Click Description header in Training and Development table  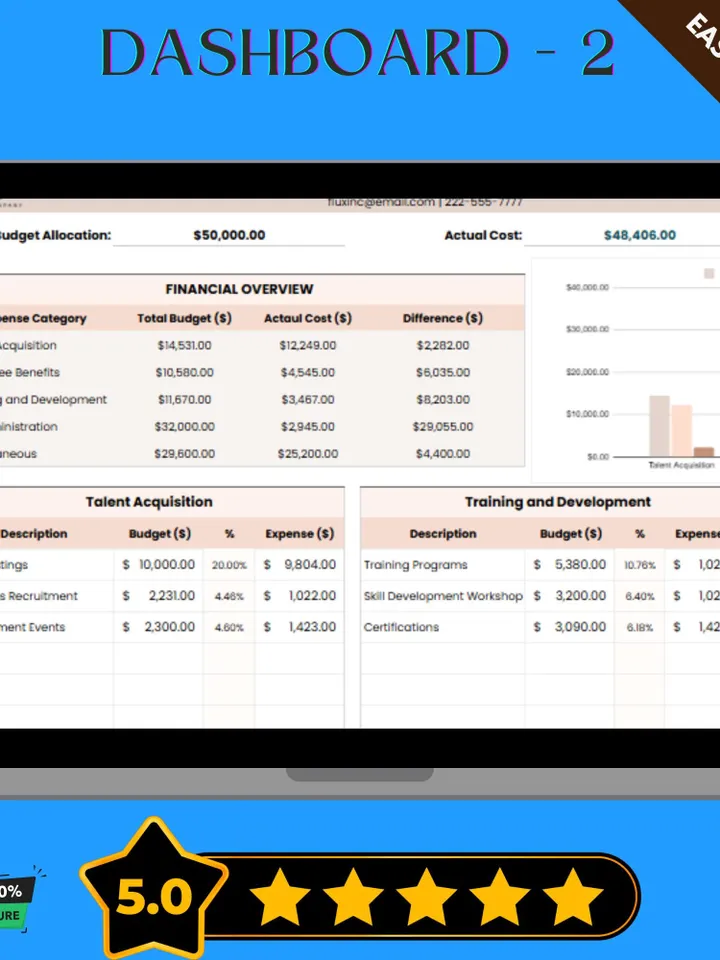pyautogui.click(x=443, y=534)
